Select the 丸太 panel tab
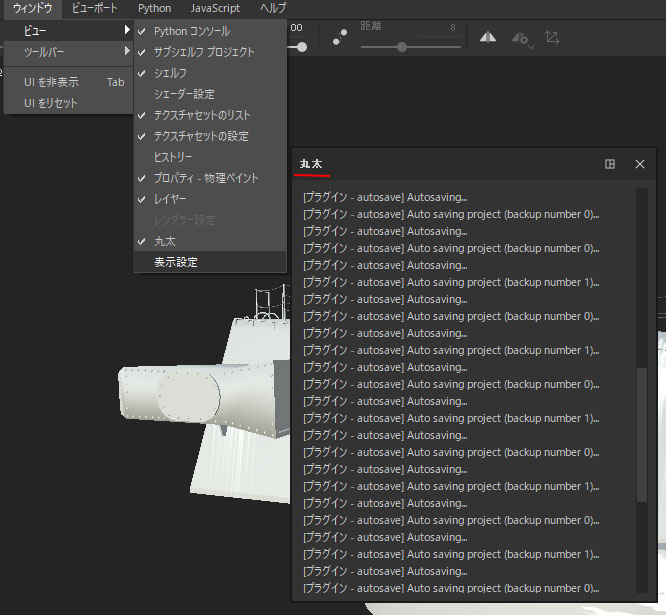Screen dimensions: 666x615 pyautogui.click(x=311, y=164)
